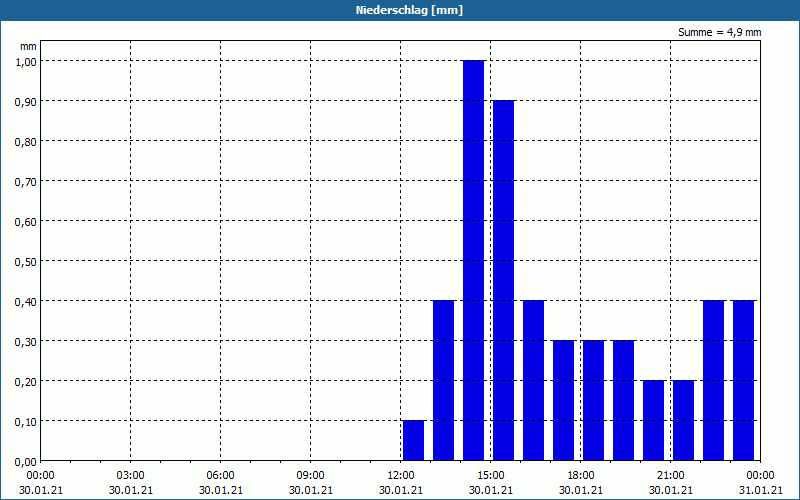Select the y-axis value '0,30'
Image resolution: width=800 pixels, height=500 pixels.
click(26, 341)
